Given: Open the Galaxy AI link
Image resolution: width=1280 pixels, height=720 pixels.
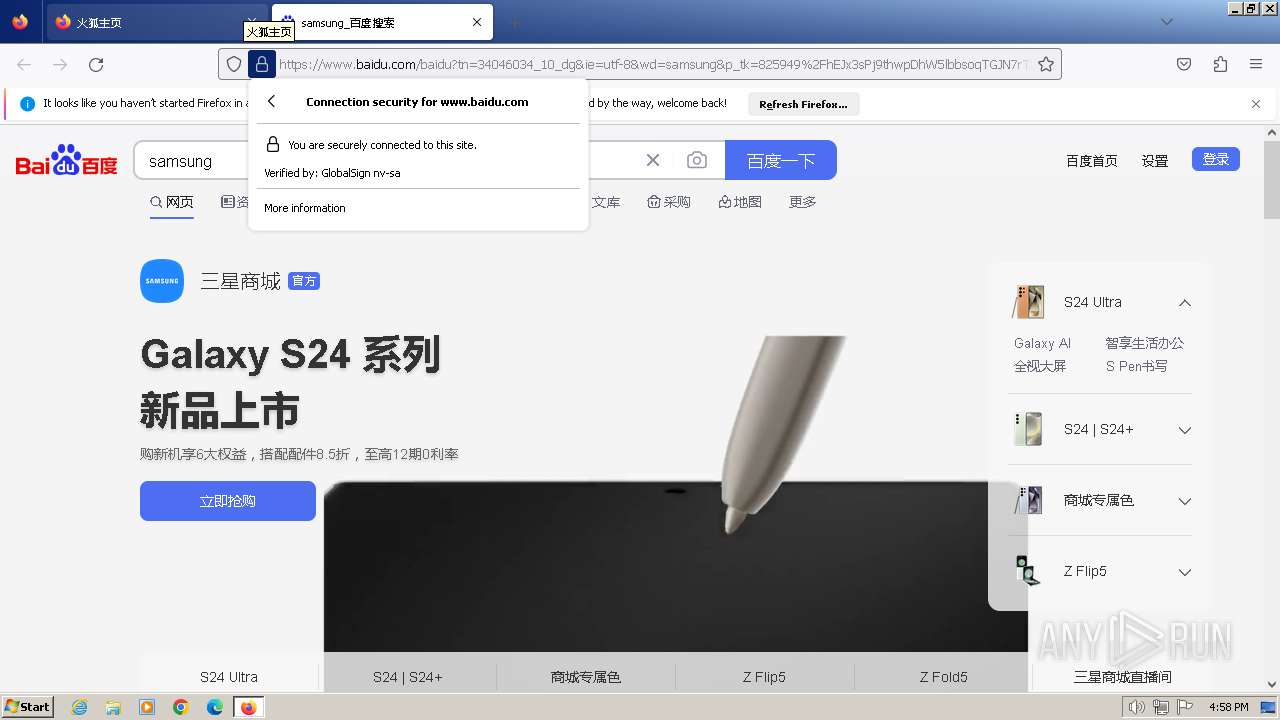Looking at the screenshot, I should [x=1042, y=343].
